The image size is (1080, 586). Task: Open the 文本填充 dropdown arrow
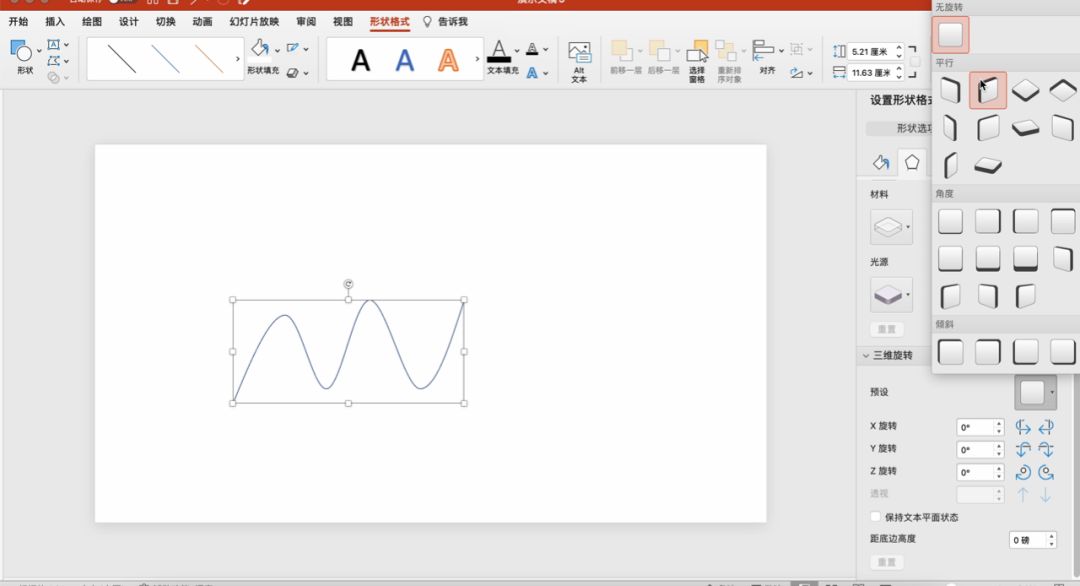pyautogui.click(x=517, y=51)
